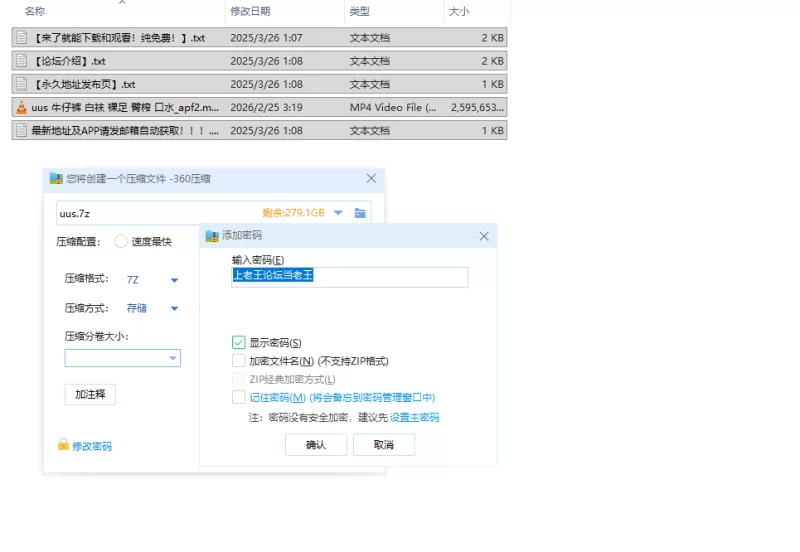Open the 压缩分卷大小 combo box
Viewport: 800px width, 552px height.
pos(172,358)
